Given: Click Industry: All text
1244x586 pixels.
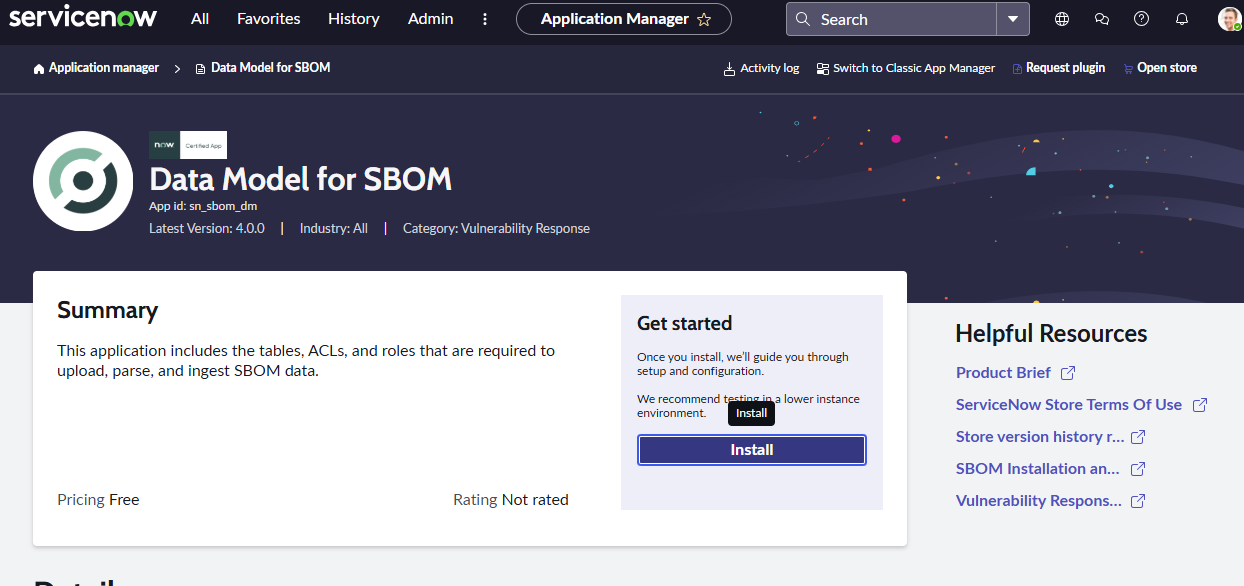Looking at the screenshot, I should 334,228.
